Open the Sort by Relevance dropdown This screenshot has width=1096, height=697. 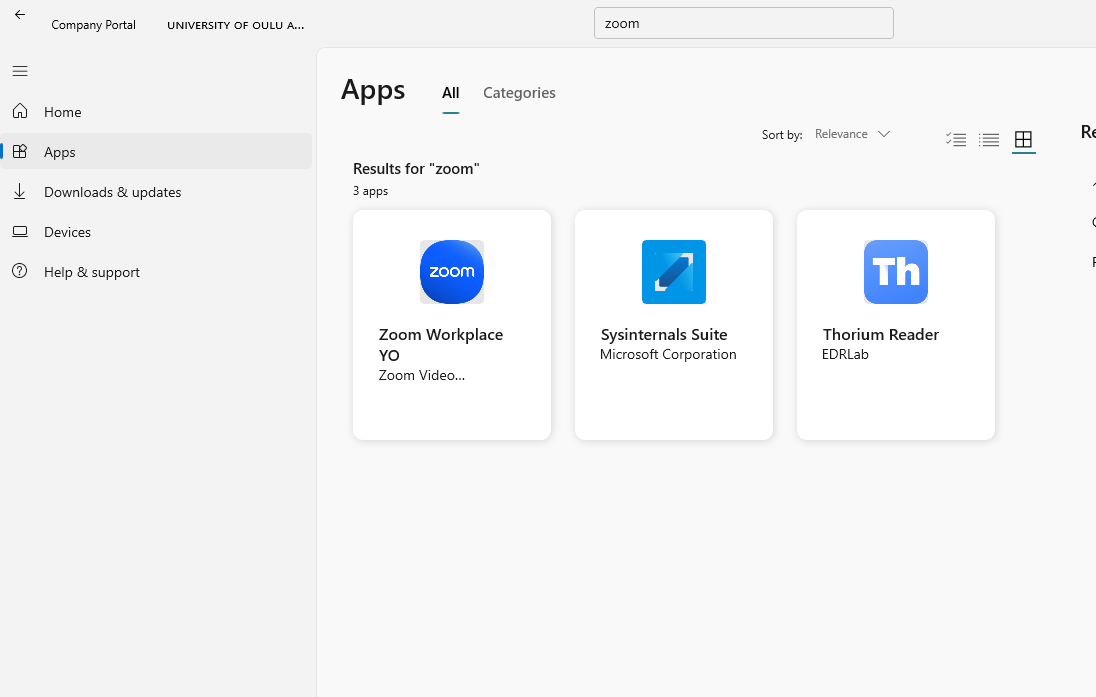tap(852, 134)
